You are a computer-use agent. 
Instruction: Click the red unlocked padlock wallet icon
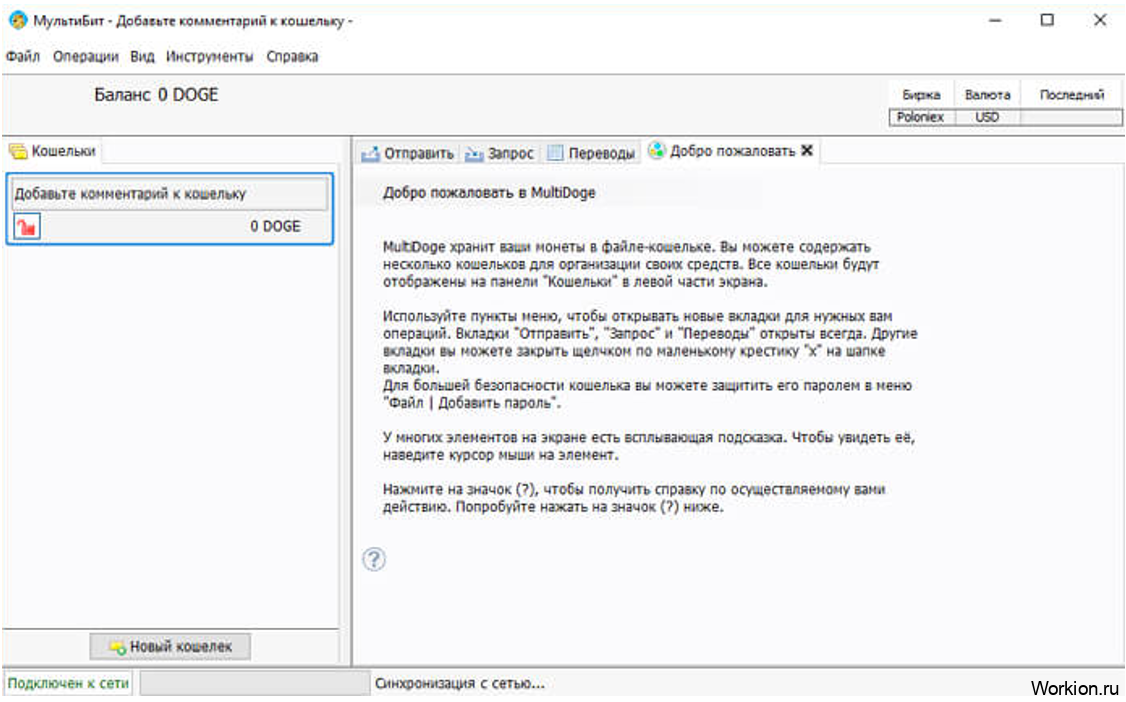(26, 227)
